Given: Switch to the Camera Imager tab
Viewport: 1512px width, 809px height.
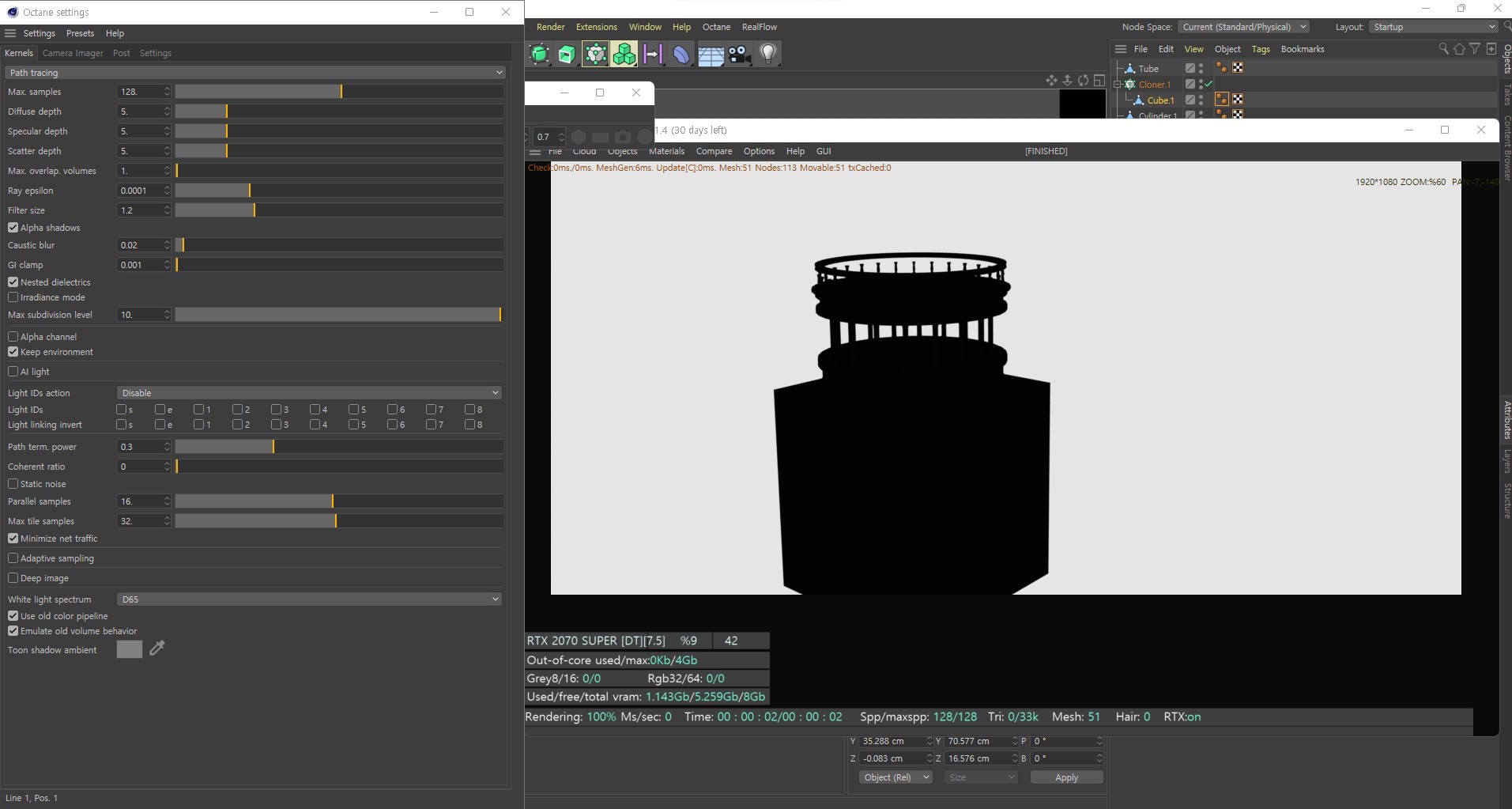Looking at the screenshot, I should 73,53.
